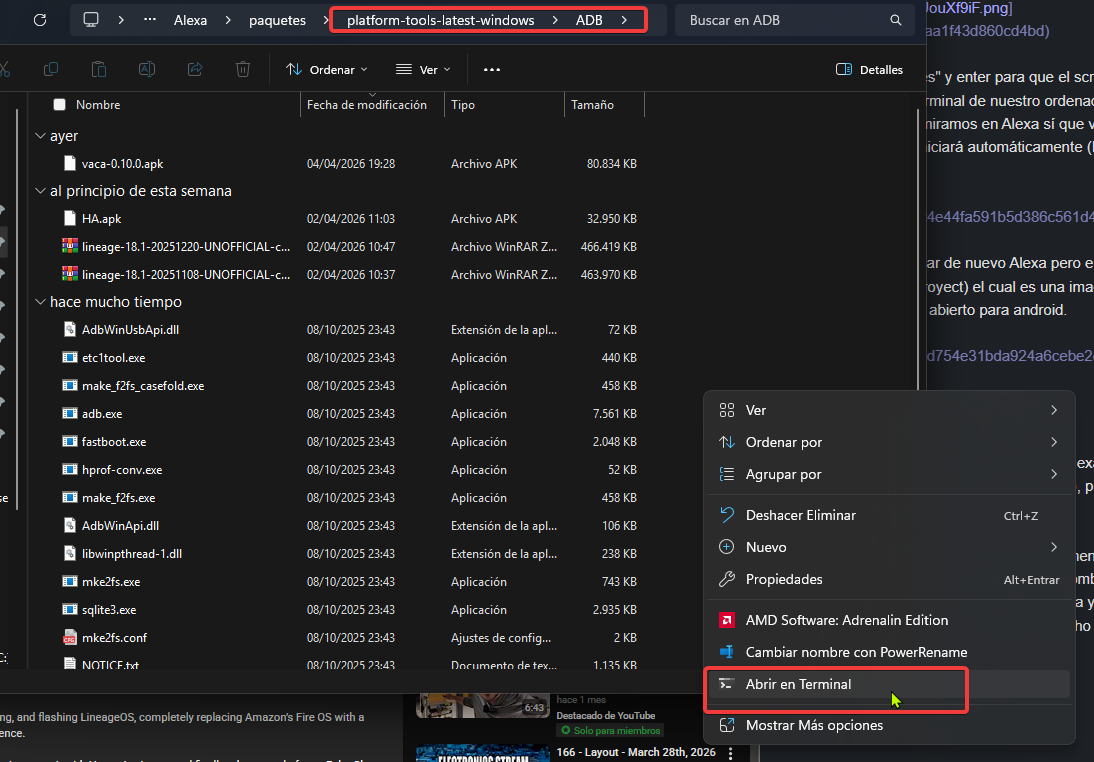
Task: Toggle the Detalles pane button
Action: tap(869, 70)
